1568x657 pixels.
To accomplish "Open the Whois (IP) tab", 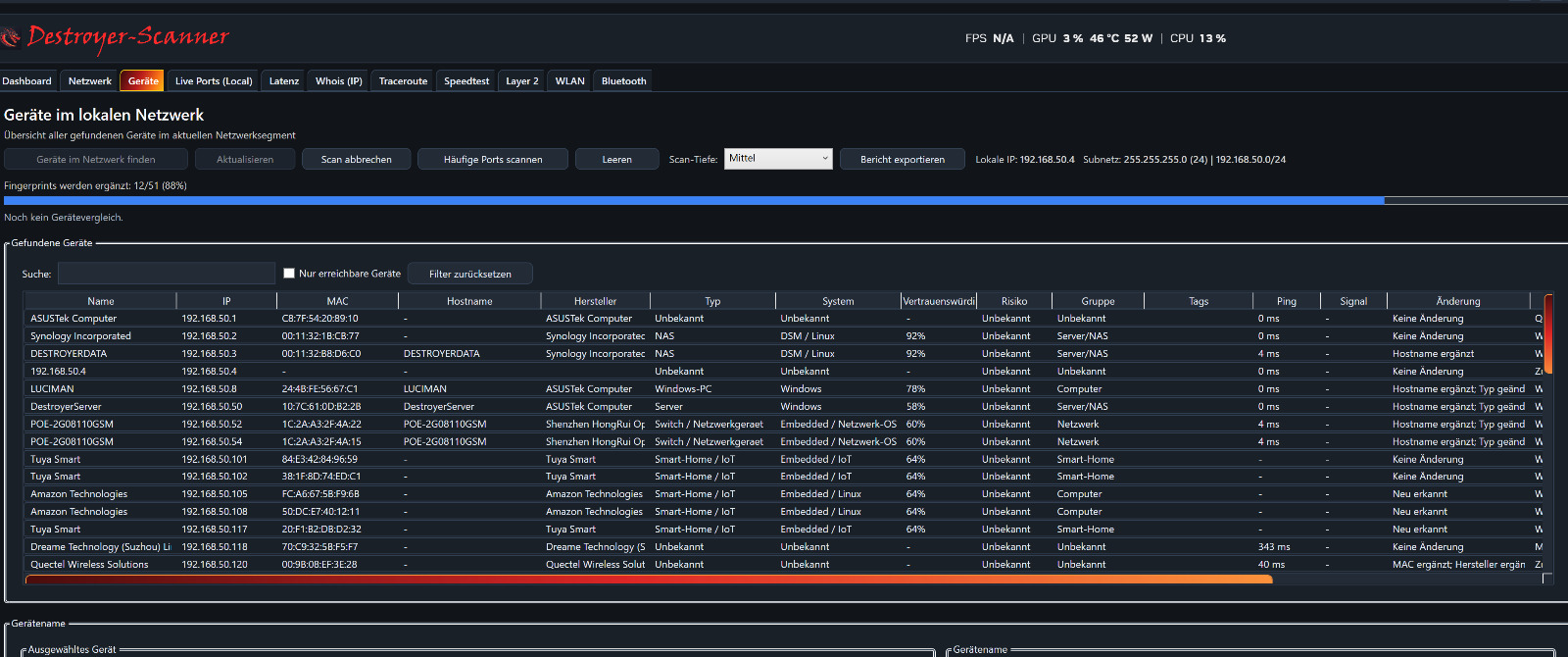I will click(339, 81).
